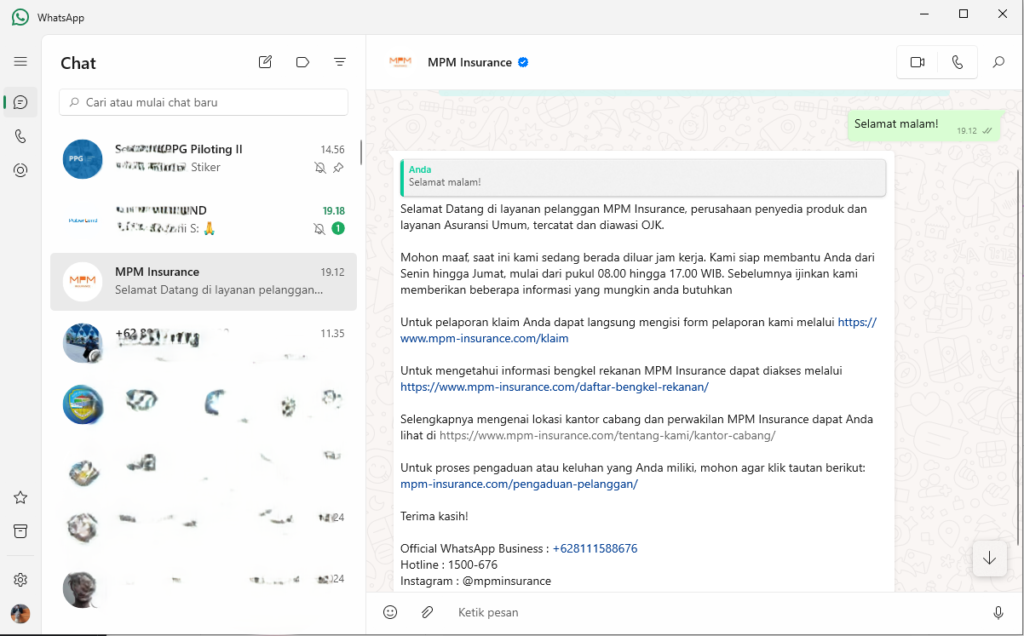Viewport: 1024px width, 636px height.
Task: Click the sent 'Selamat malam!' message bubble
Action: click(923, 125)
